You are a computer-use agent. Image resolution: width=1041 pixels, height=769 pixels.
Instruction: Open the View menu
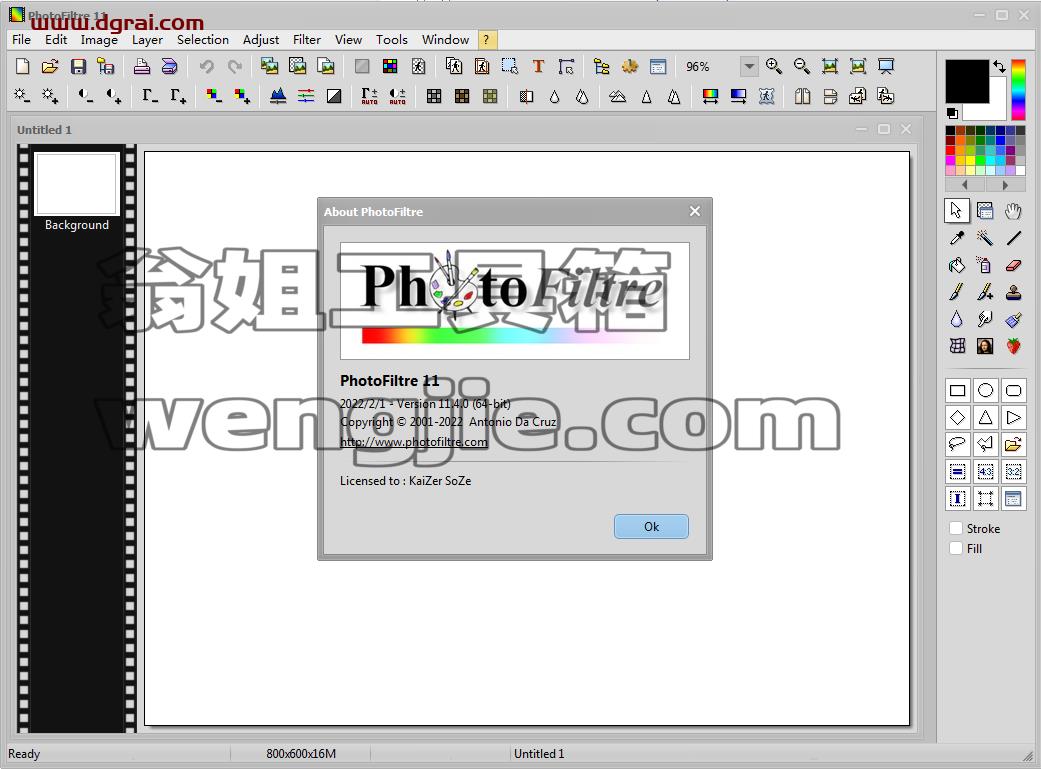coord(348,40)
